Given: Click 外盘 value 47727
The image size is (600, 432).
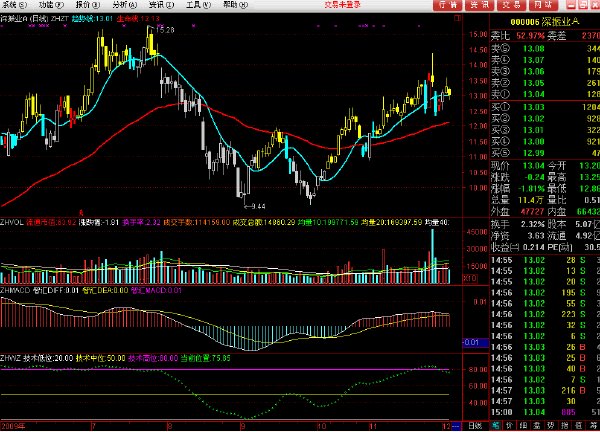Looking at the screenshot, I should pyautogui.click(x=532, y=211).
